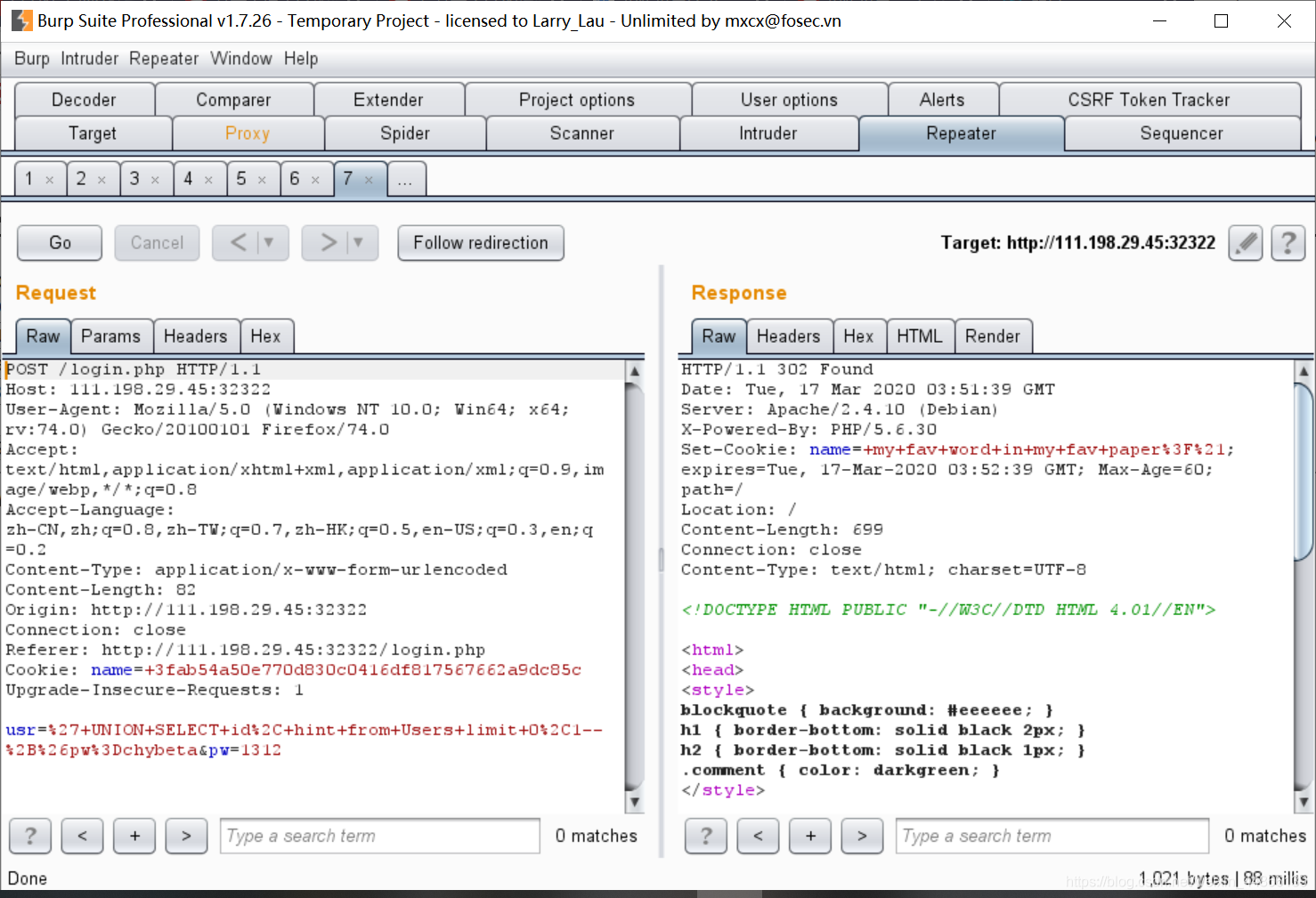Viewport: 1316px width, 898px height.
Task: Click the Cookie name header line
Action: pyautogui.click(x=294, y=670)
